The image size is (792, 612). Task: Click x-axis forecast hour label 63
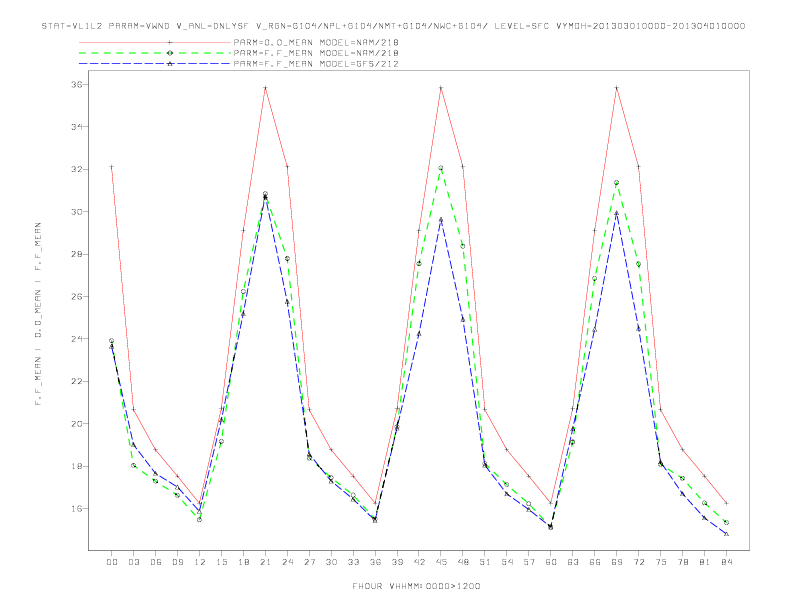573,562
